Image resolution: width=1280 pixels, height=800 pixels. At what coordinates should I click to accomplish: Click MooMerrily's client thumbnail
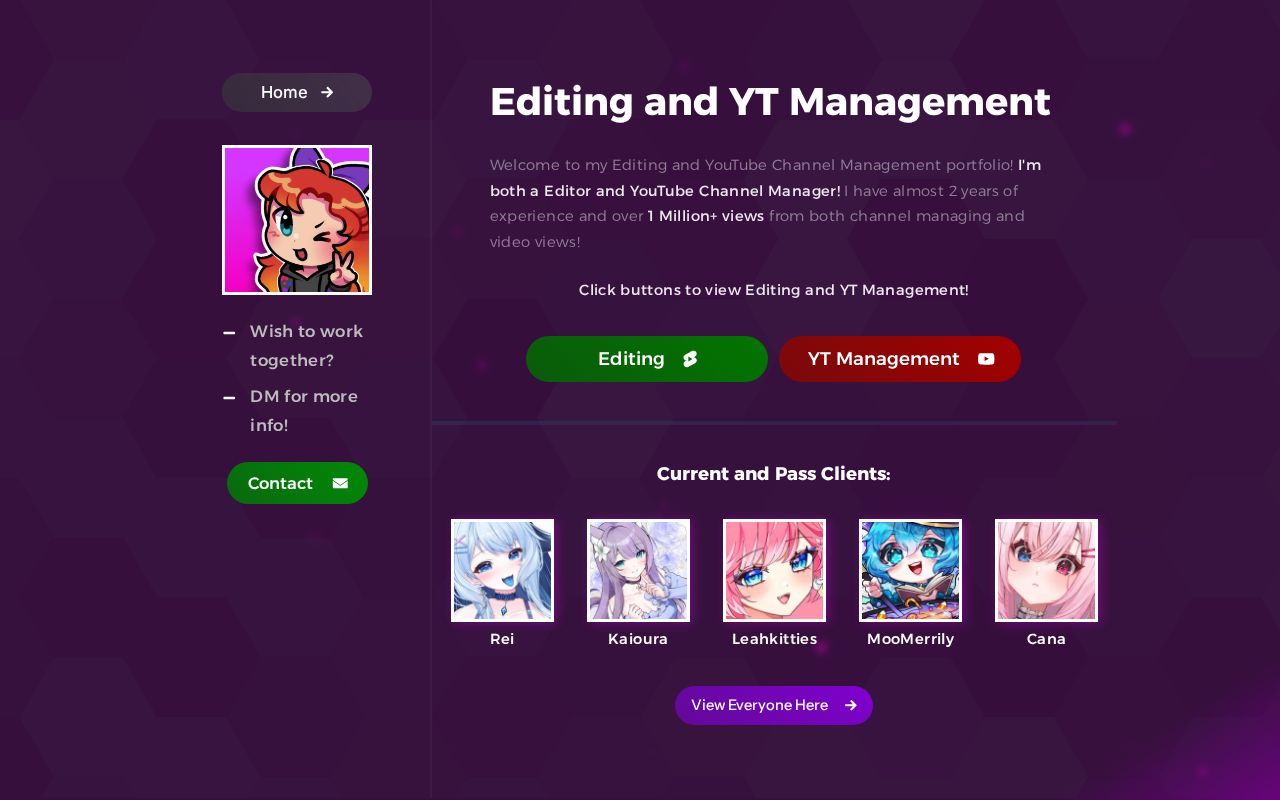pos(910,570)
